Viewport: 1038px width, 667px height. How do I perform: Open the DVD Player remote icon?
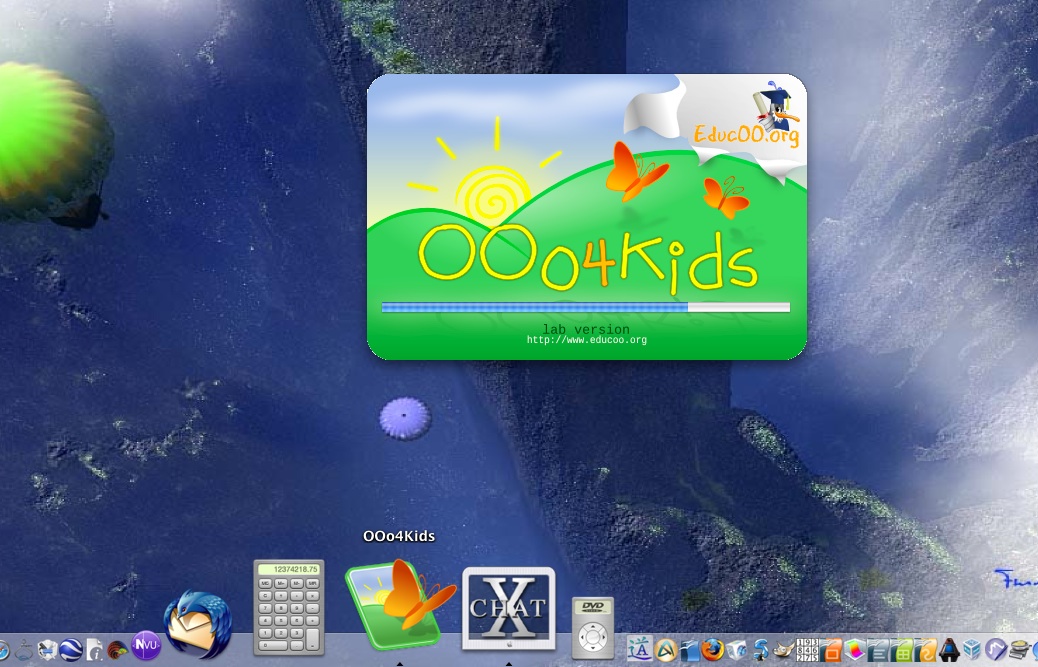point(592,628)
